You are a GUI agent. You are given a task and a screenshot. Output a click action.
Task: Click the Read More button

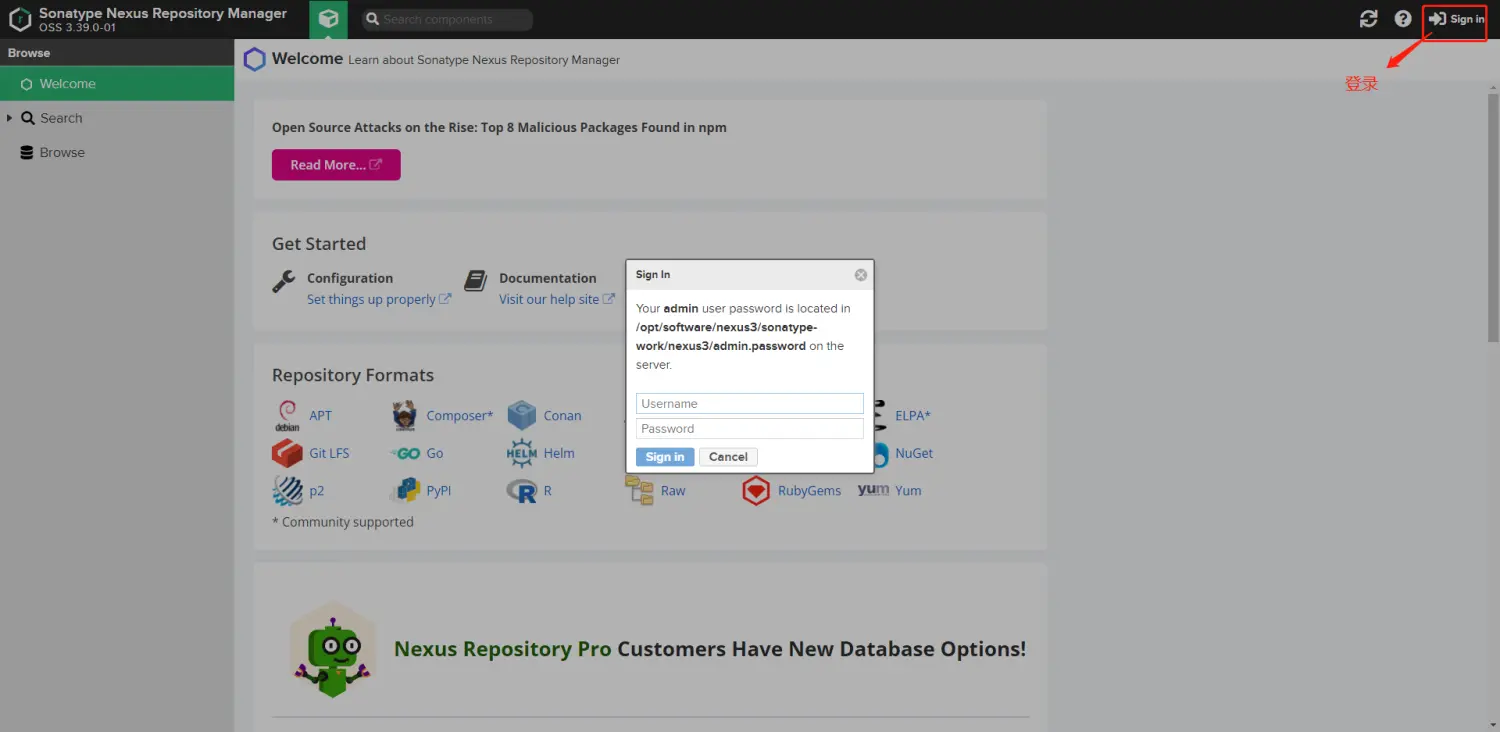coord(336,165)
